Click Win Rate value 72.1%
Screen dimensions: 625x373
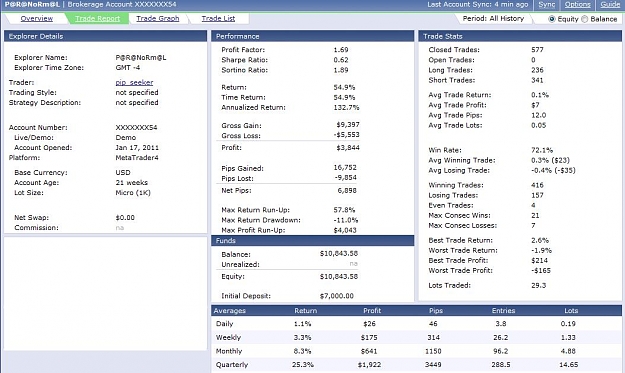[542, 150]
